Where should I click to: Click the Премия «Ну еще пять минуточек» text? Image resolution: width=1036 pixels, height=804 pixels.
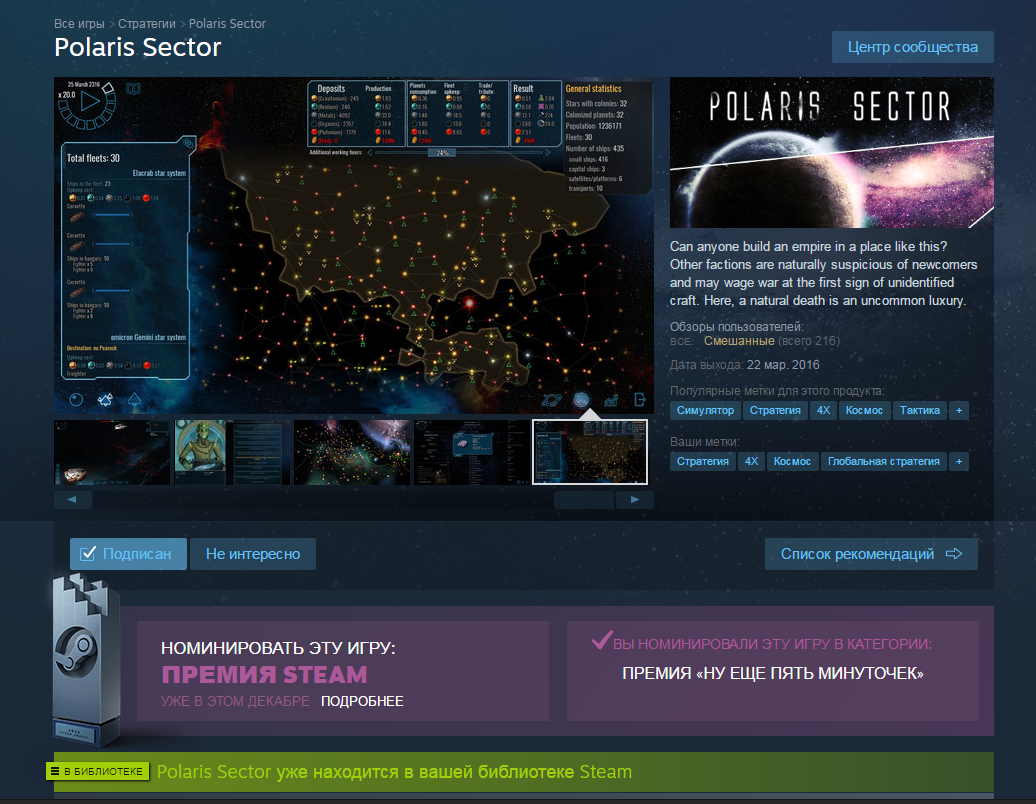773,673
